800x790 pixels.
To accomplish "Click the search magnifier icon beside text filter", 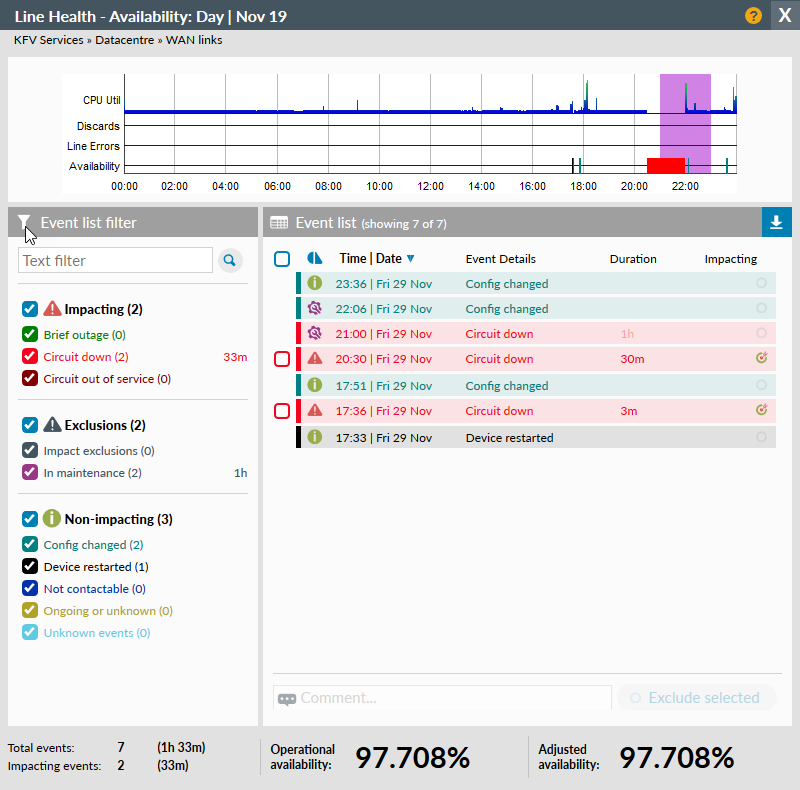I will tap(230, 260).
